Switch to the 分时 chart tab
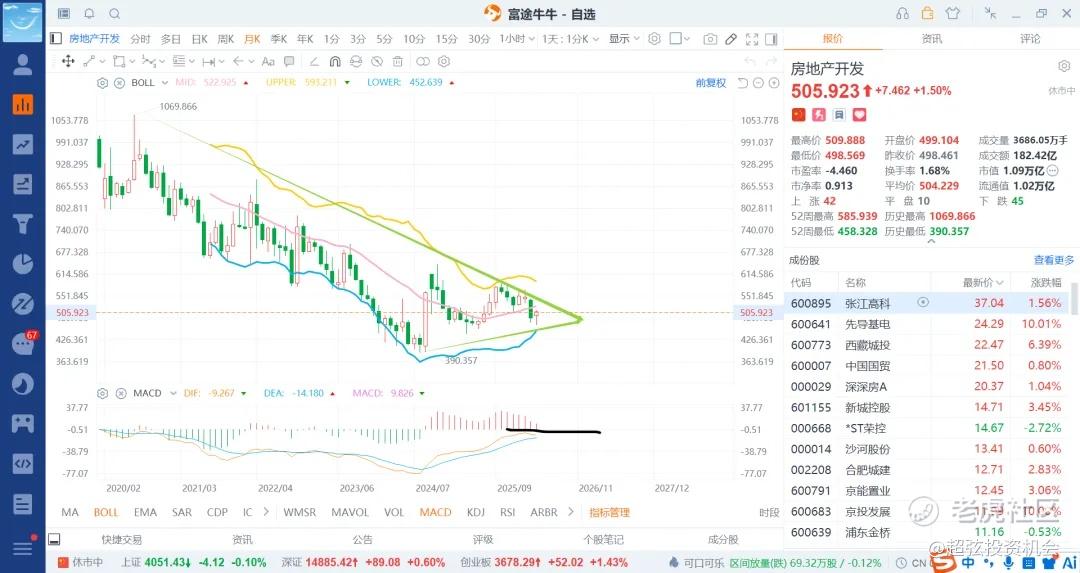The height and width of the screenshot is (573, 1080). coord(140,39)
